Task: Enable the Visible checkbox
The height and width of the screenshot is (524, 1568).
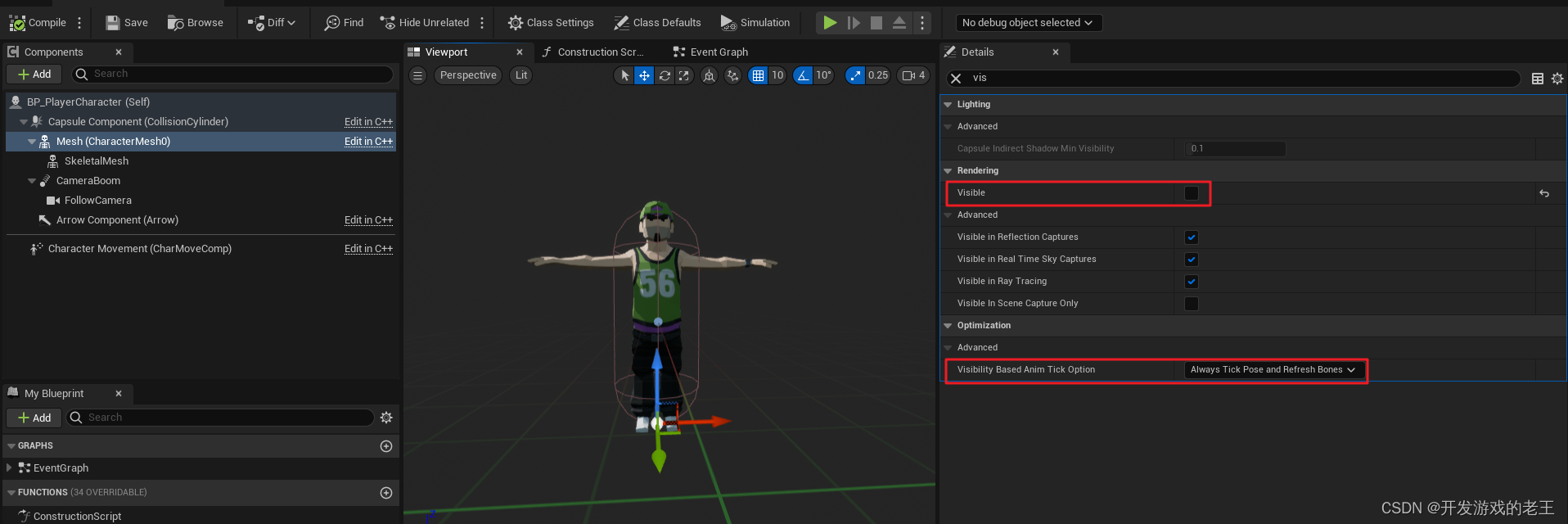Action: point(1192,193)
